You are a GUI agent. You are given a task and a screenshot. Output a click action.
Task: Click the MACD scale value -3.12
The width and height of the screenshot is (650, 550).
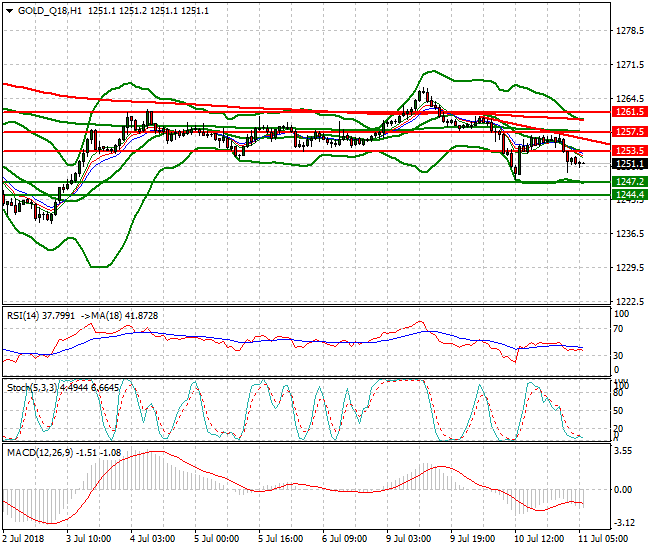click(x=624, y=523)
